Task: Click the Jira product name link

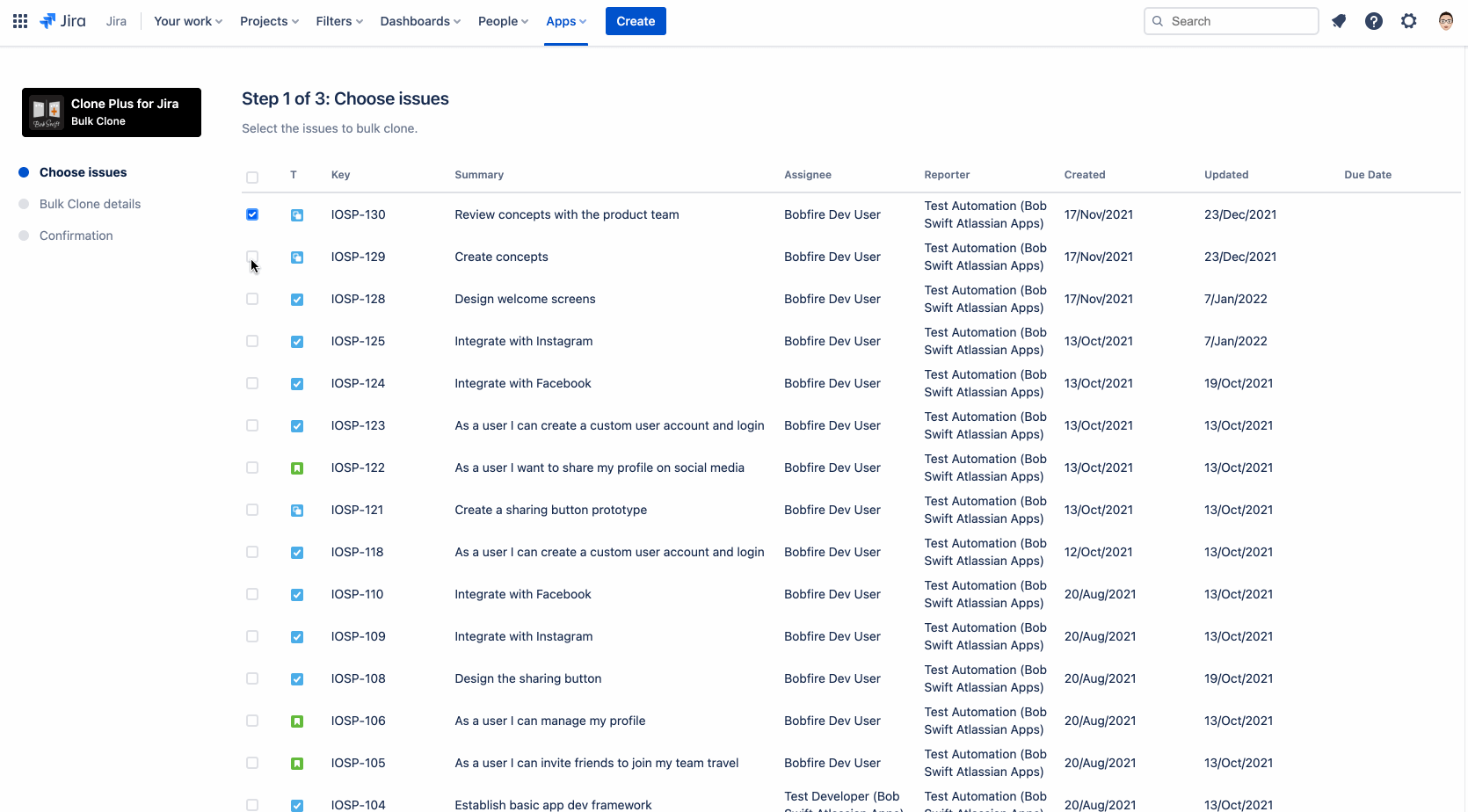Action: point(116,21)
